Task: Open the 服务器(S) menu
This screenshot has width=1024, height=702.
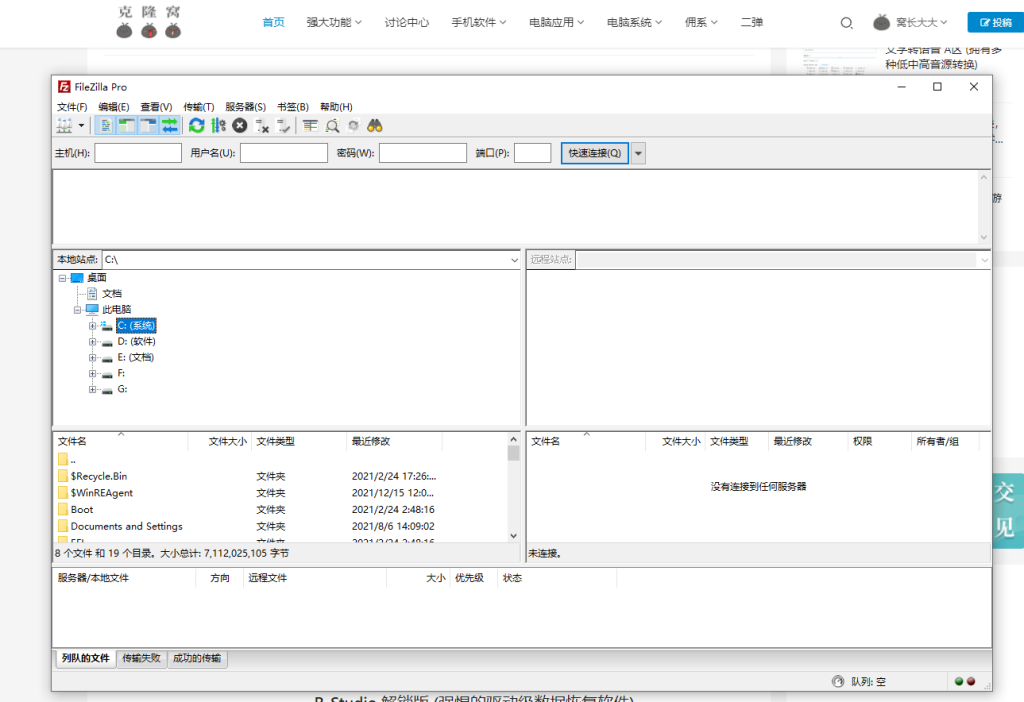Action: [246, 106]
